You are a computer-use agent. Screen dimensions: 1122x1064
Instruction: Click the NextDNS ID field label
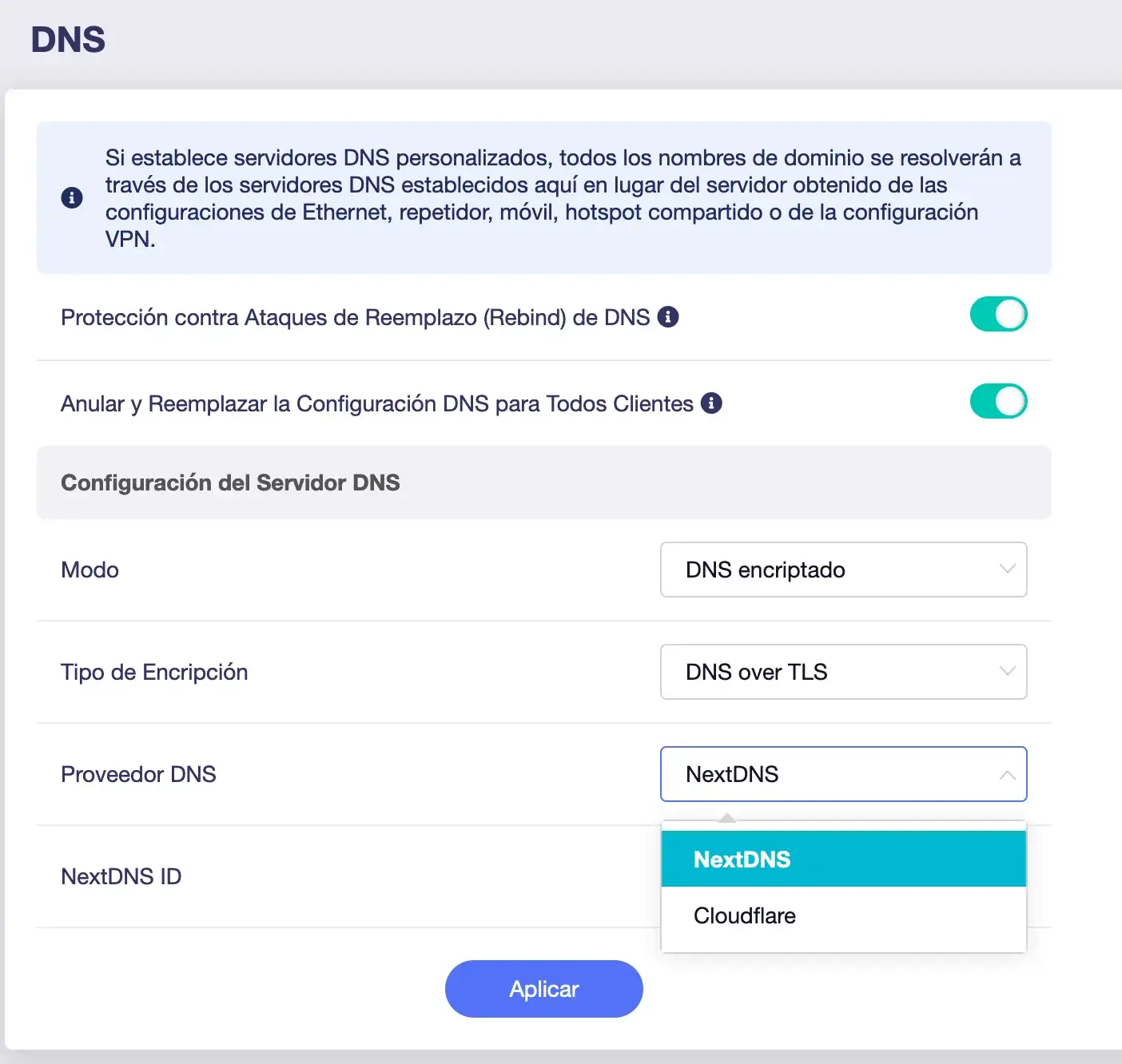tap(121, 876)
